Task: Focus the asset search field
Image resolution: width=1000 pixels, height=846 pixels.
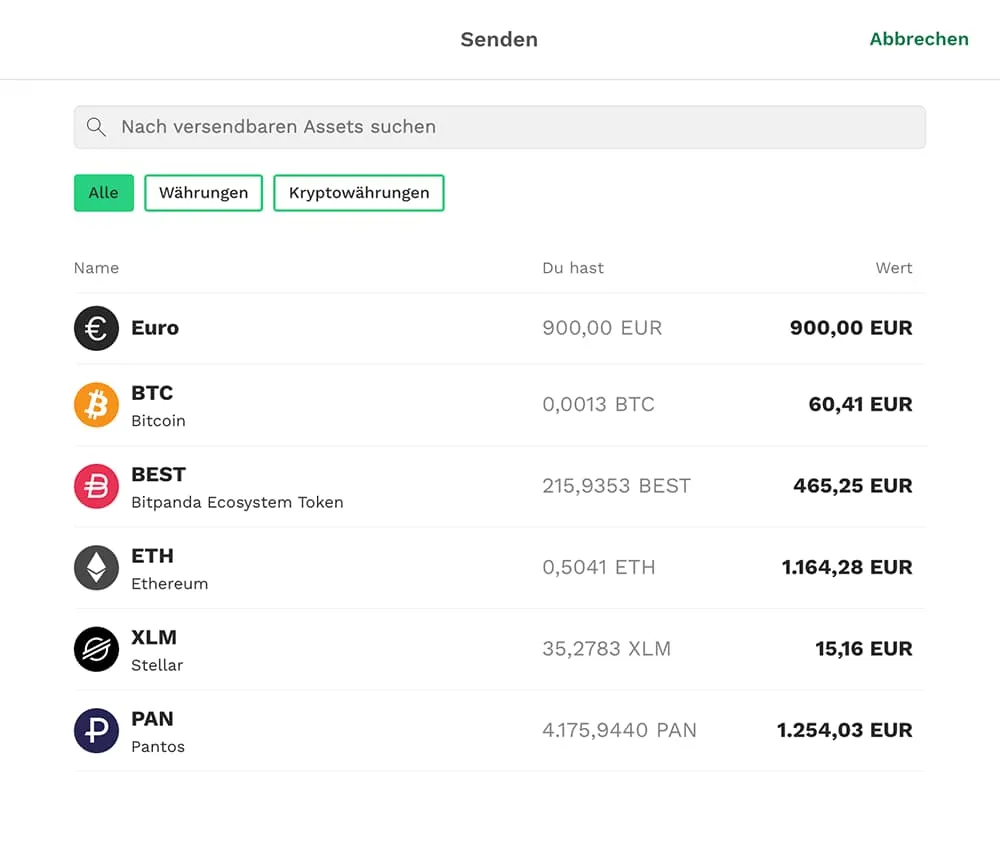Action: (500, 127)
